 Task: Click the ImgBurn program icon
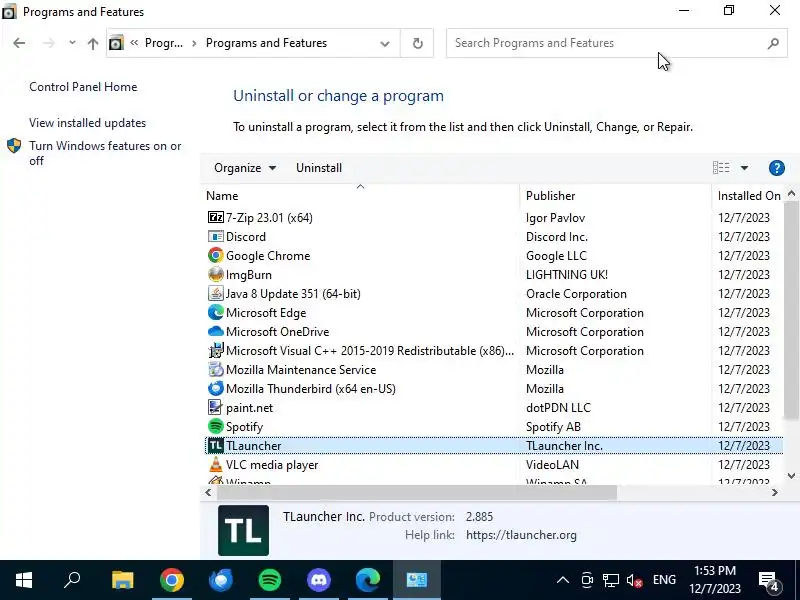(x=215, y=274)
